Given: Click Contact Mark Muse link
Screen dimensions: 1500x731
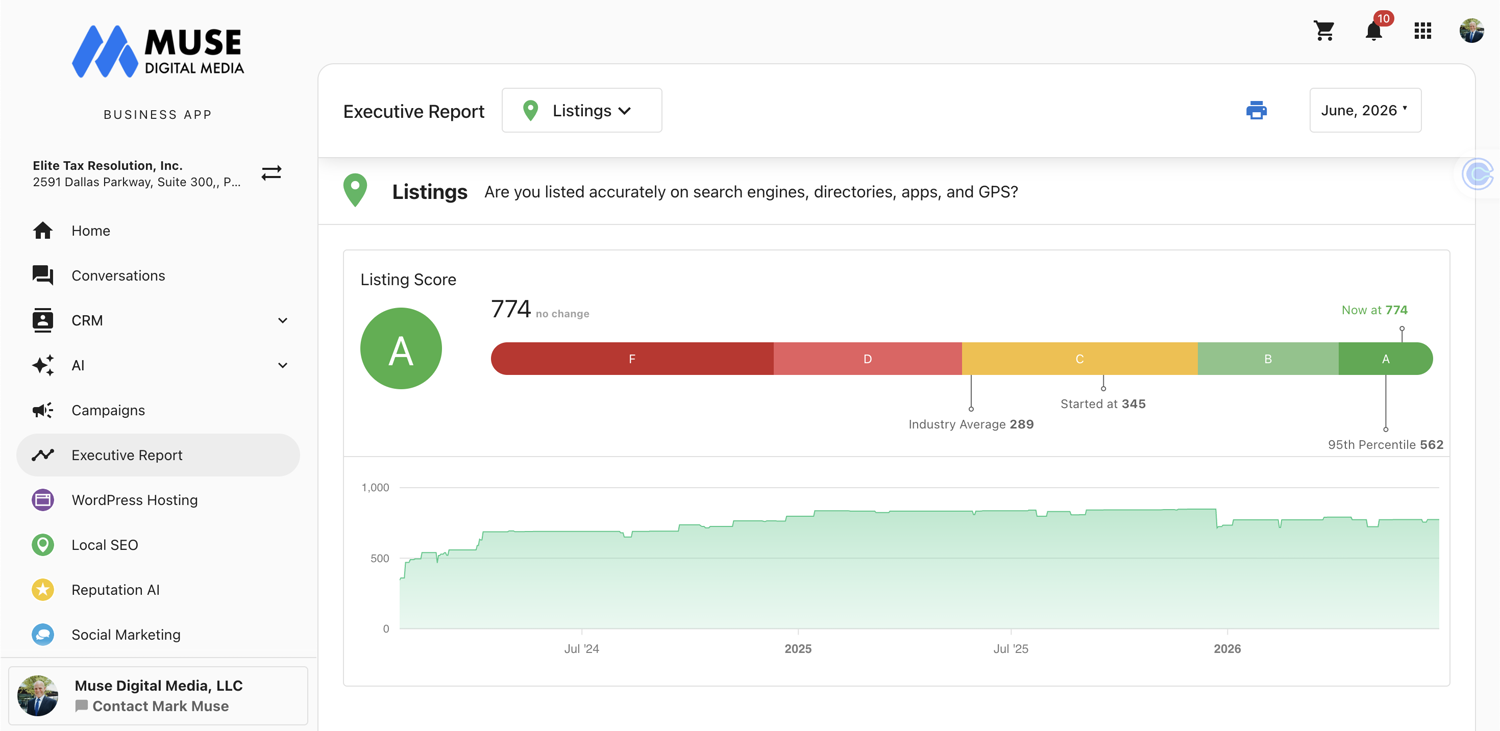Looking at the screenshot, I should (x=152, y=706).
